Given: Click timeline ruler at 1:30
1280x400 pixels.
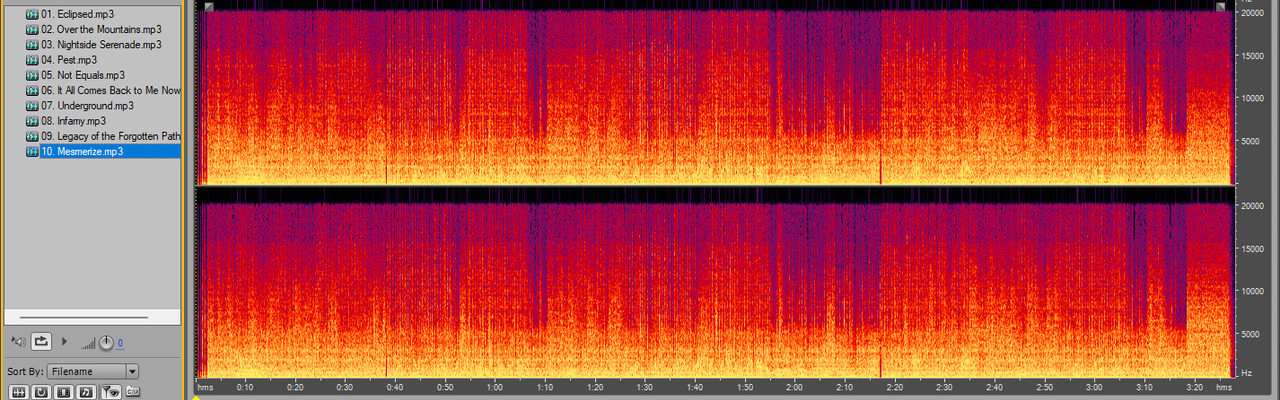Looking at the screenshot, I should tap(645, 387).
